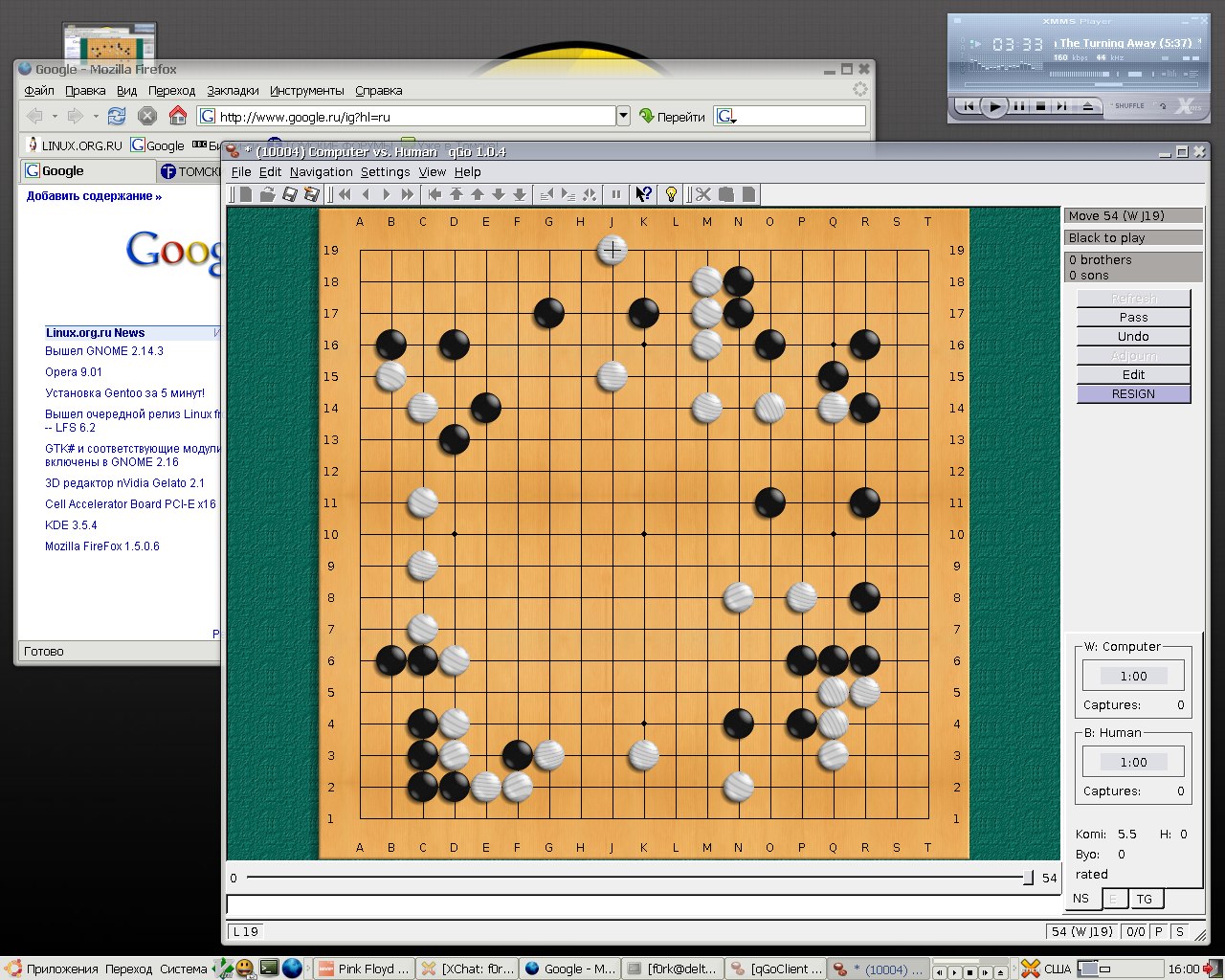The height and width of the screenshot is (980, 1225).
Task: Click the Undo button
Action: coord(1133,337)
